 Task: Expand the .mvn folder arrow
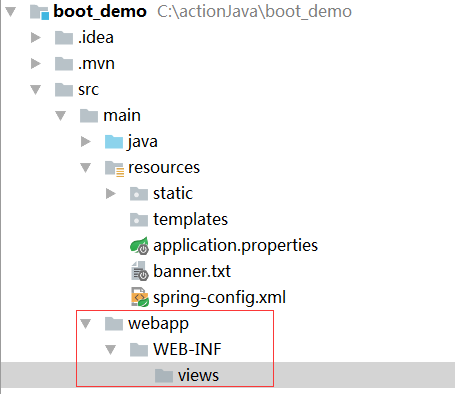tap(36, 64)
